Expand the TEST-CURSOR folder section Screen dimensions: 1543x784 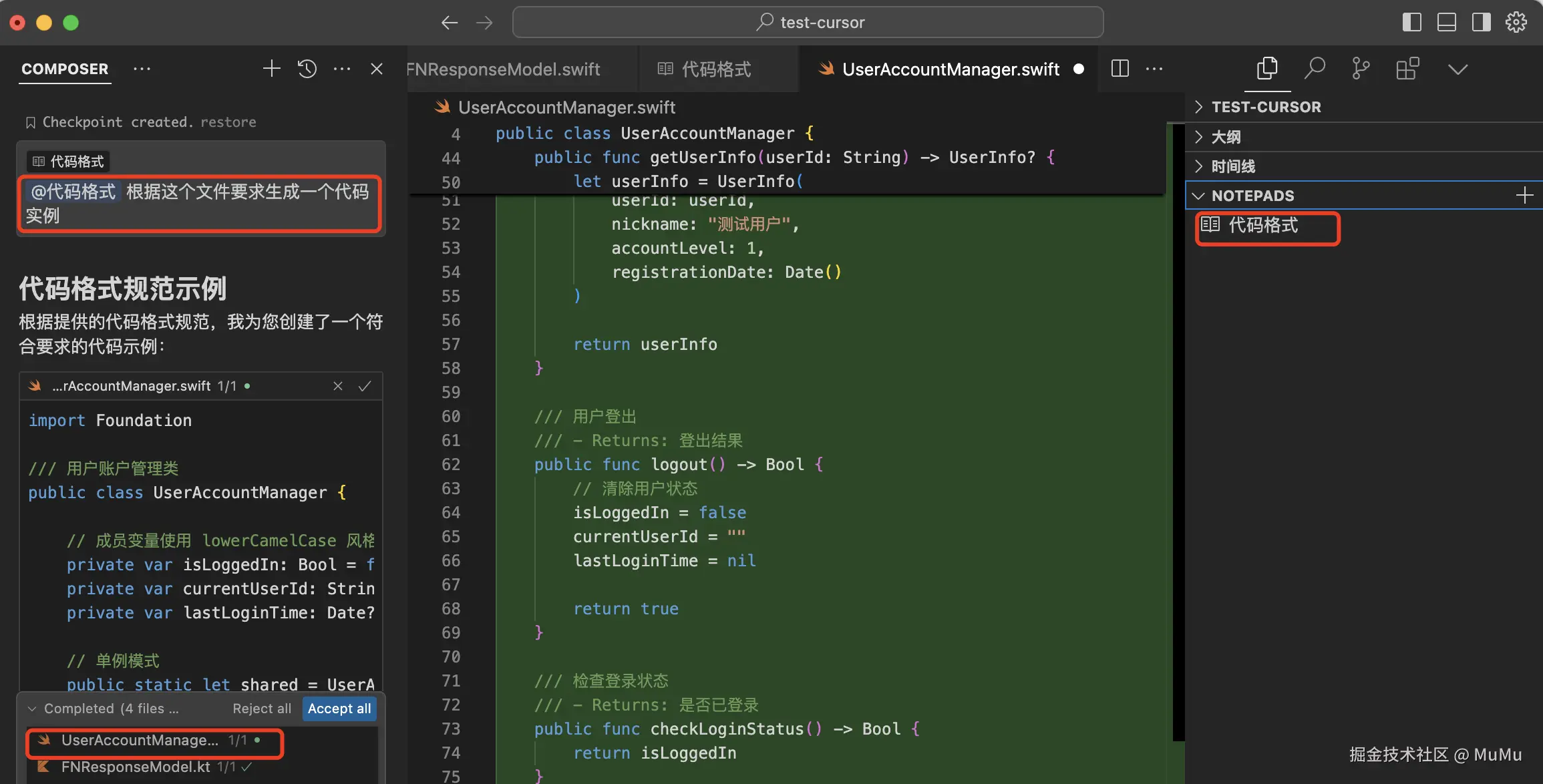tap(1266, 107)
